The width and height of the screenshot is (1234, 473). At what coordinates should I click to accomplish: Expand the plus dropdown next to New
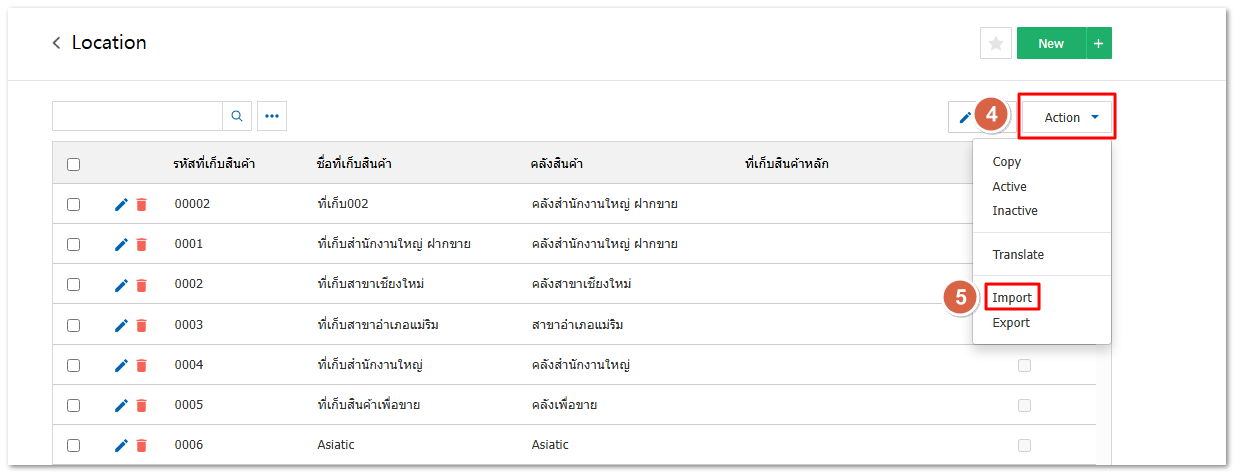click(1099, 43)
